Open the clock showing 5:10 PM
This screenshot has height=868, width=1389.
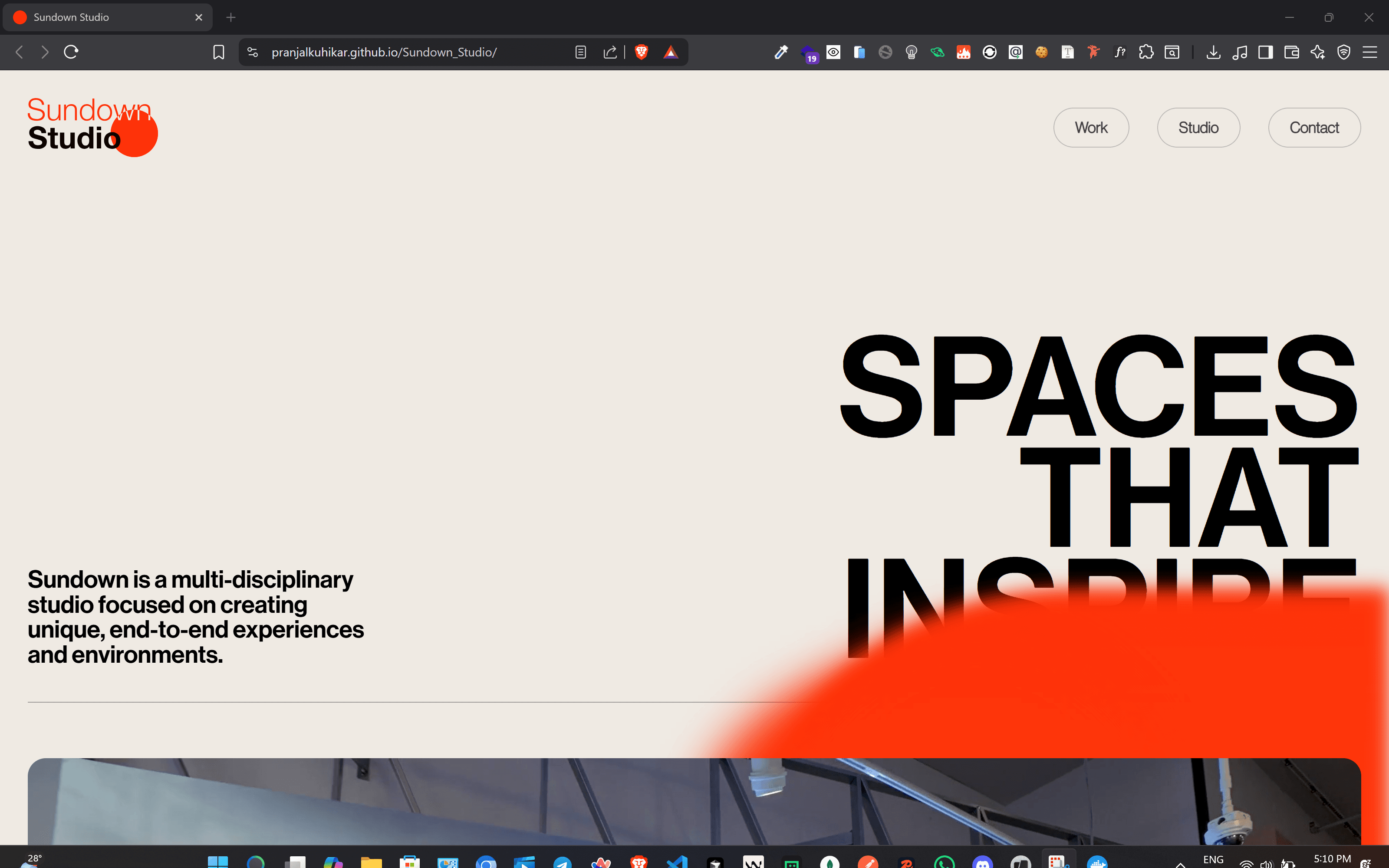(1332, 859)
